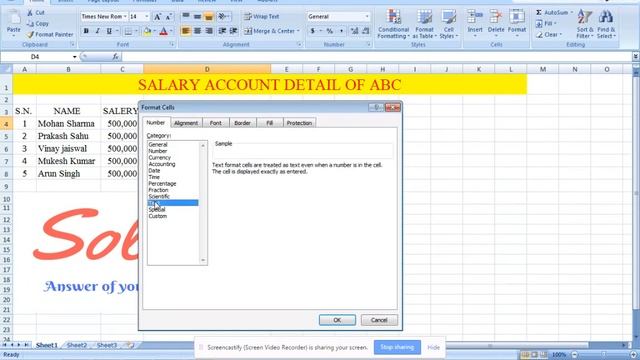
Task: Click the Shrink Font icon
Action: 169,17
